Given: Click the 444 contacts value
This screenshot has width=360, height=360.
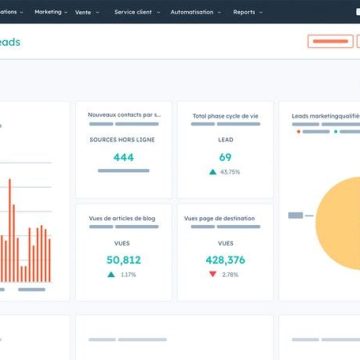Looking at the screenshot, I should click(124, 157).
